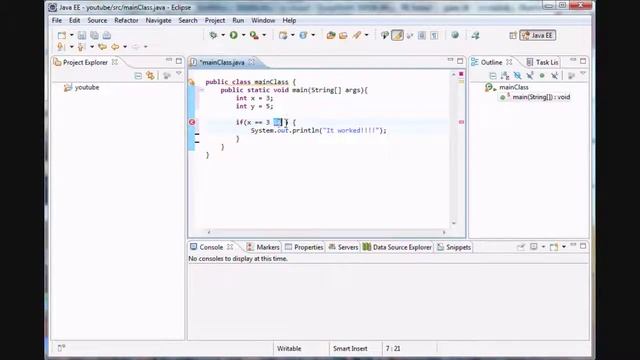
Task: Click the Next Annotation arrow icon
Action: 61,47
